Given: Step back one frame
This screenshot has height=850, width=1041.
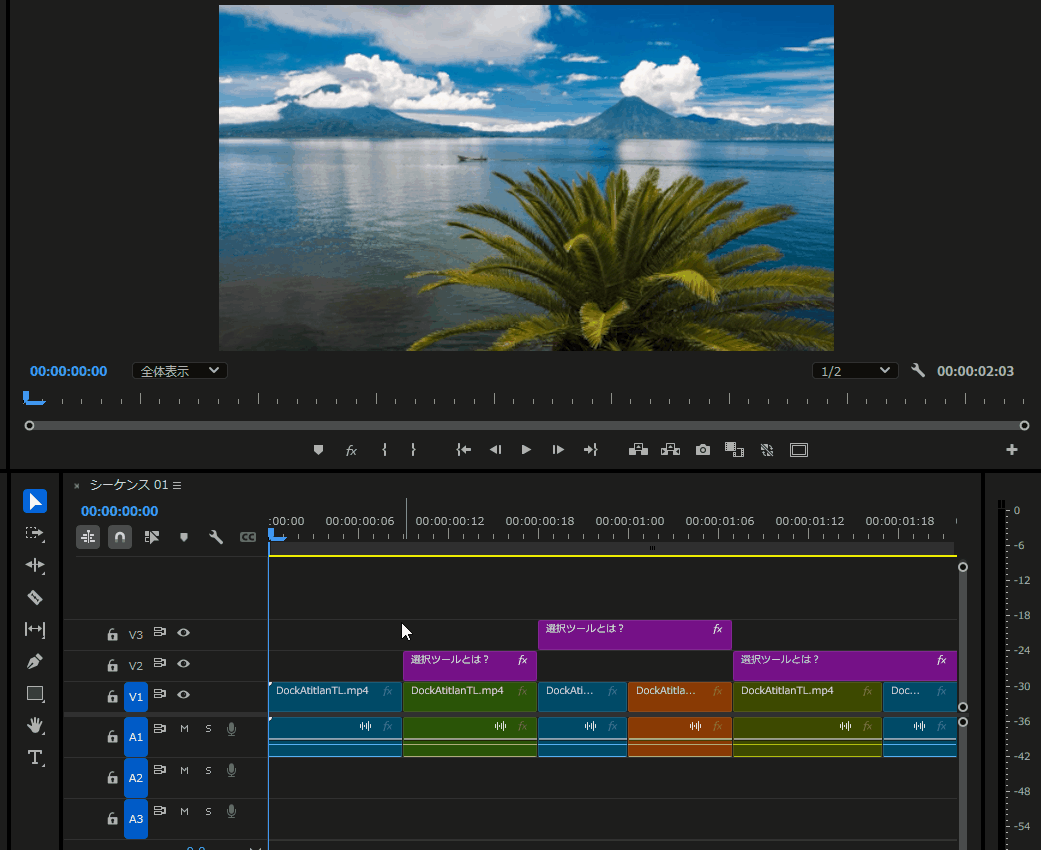Looking at the screenshot, I should 495,450.
